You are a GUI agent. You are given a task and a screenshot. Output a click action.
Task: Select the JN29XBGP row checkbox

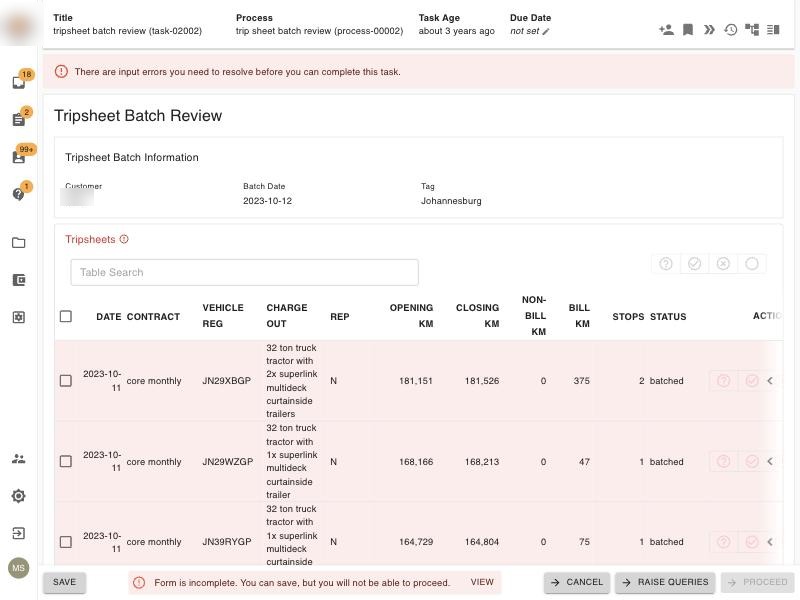tap(66, 381)
